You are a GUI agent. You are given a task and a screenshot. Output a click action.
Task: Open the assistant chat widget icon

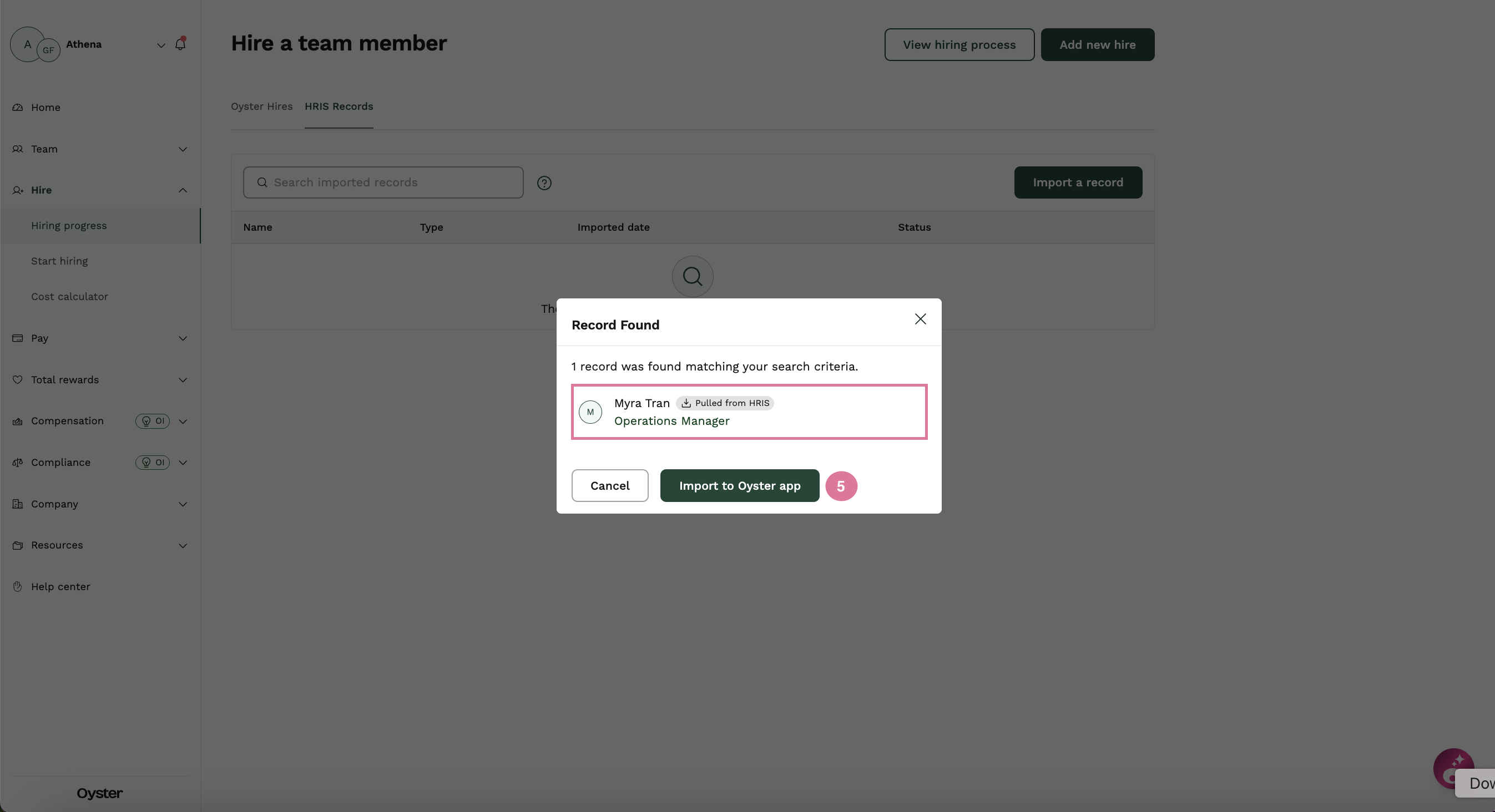tap(1453, 769)
